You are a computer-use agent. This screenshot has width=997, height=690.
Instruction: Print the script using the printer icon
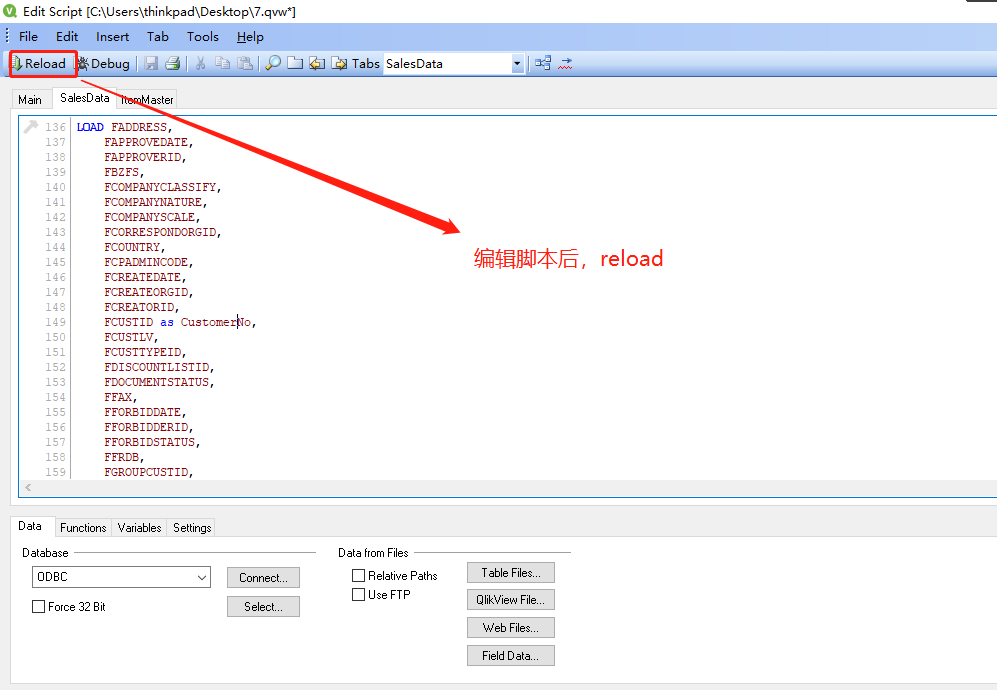click(x=172, y=64)
